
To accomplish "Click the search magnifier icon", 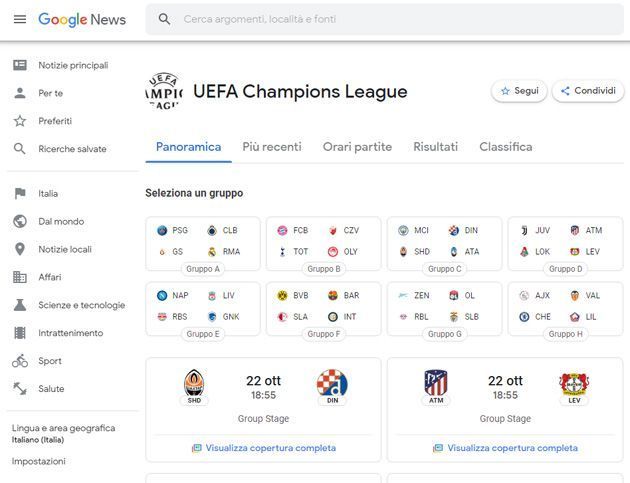I will (165, 19).
